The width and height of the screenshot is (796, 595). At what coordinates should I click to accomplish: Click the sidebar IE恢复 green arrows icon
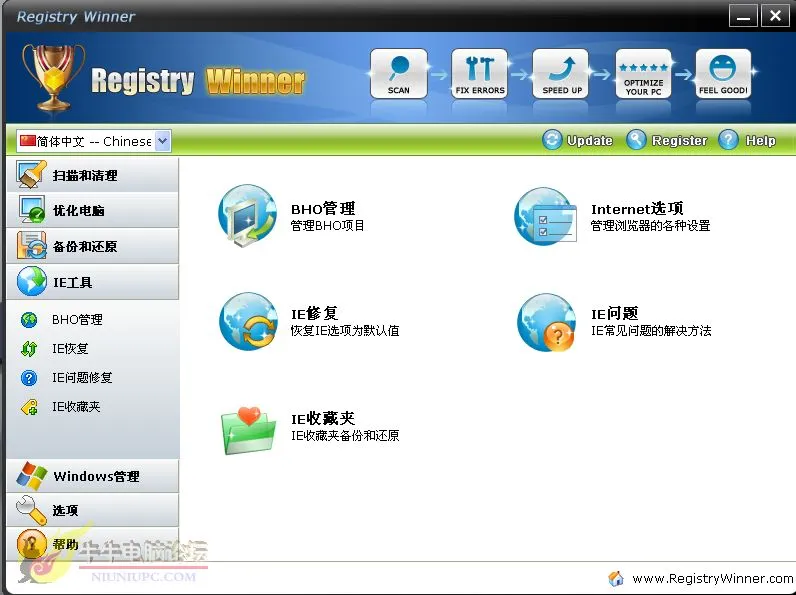pos(29,349)
